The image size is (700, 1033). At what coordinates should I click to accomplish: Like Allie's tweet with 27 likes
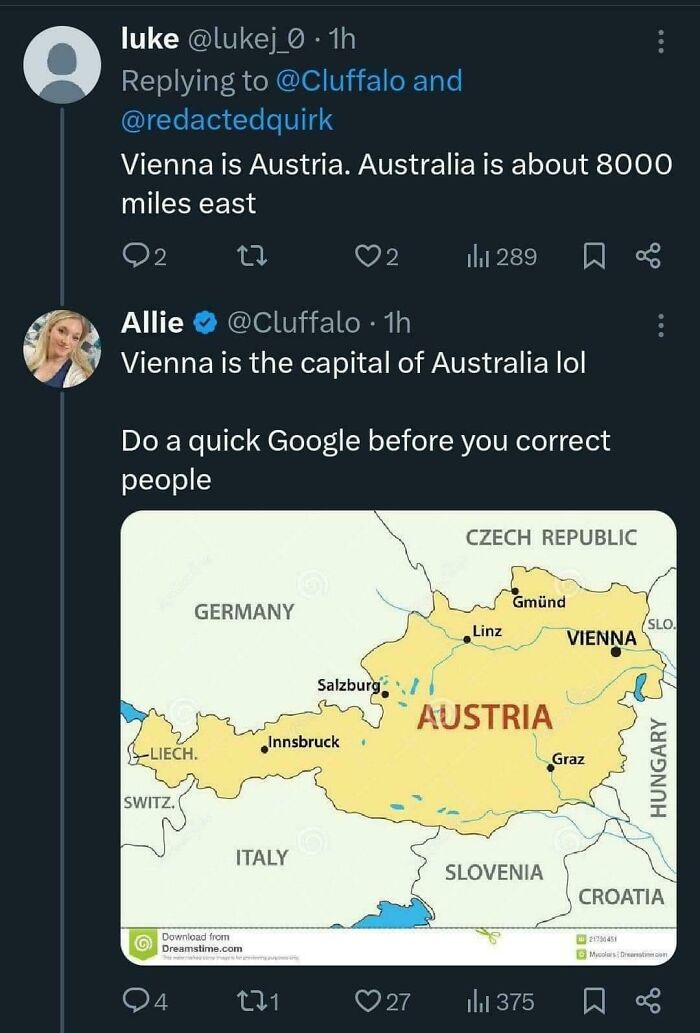(x=382, y=1001)
